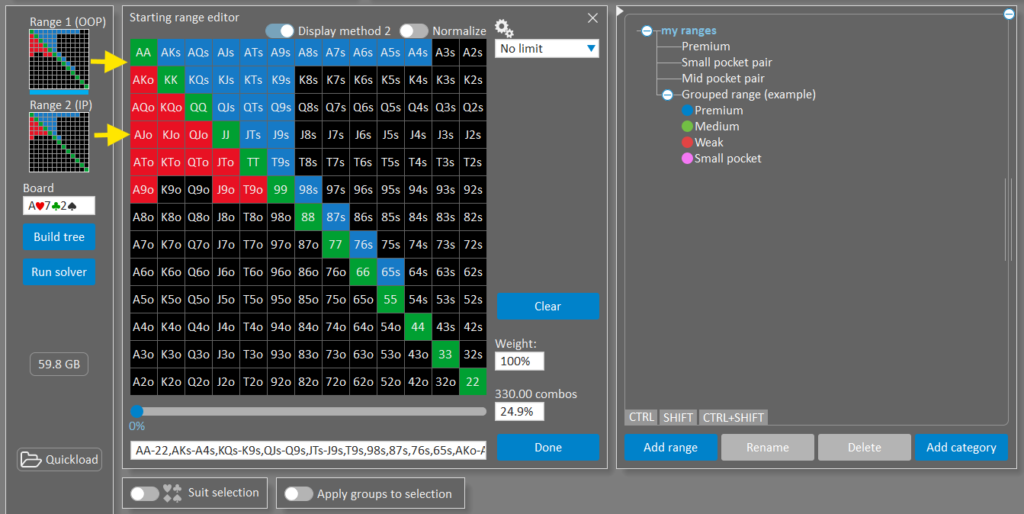Select the AKo hand cell

pos(143,80)
